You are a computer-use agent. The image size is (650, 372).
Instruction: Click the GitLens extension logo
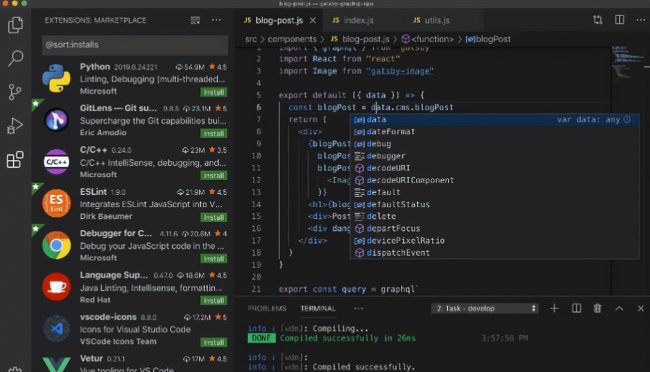point(56,120)
